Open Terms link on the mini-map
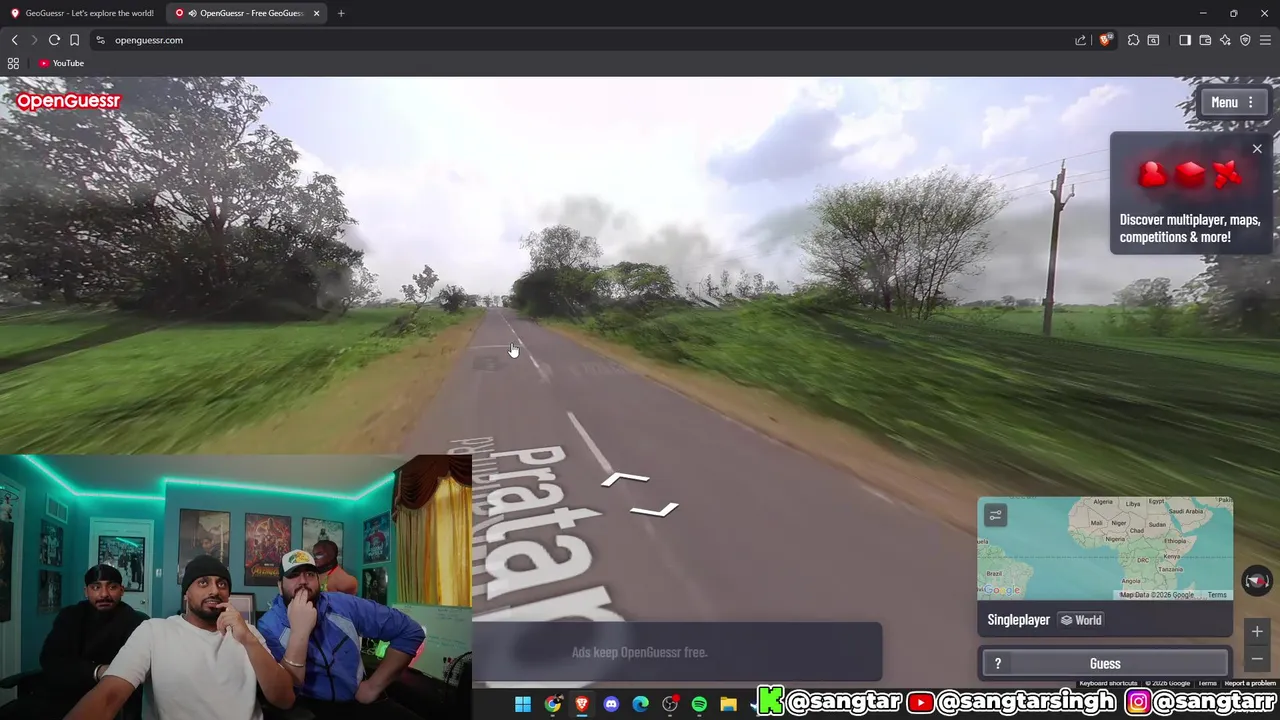Screen dimensions: 1280x720 pyautogui.click(x=1217, y=595)
